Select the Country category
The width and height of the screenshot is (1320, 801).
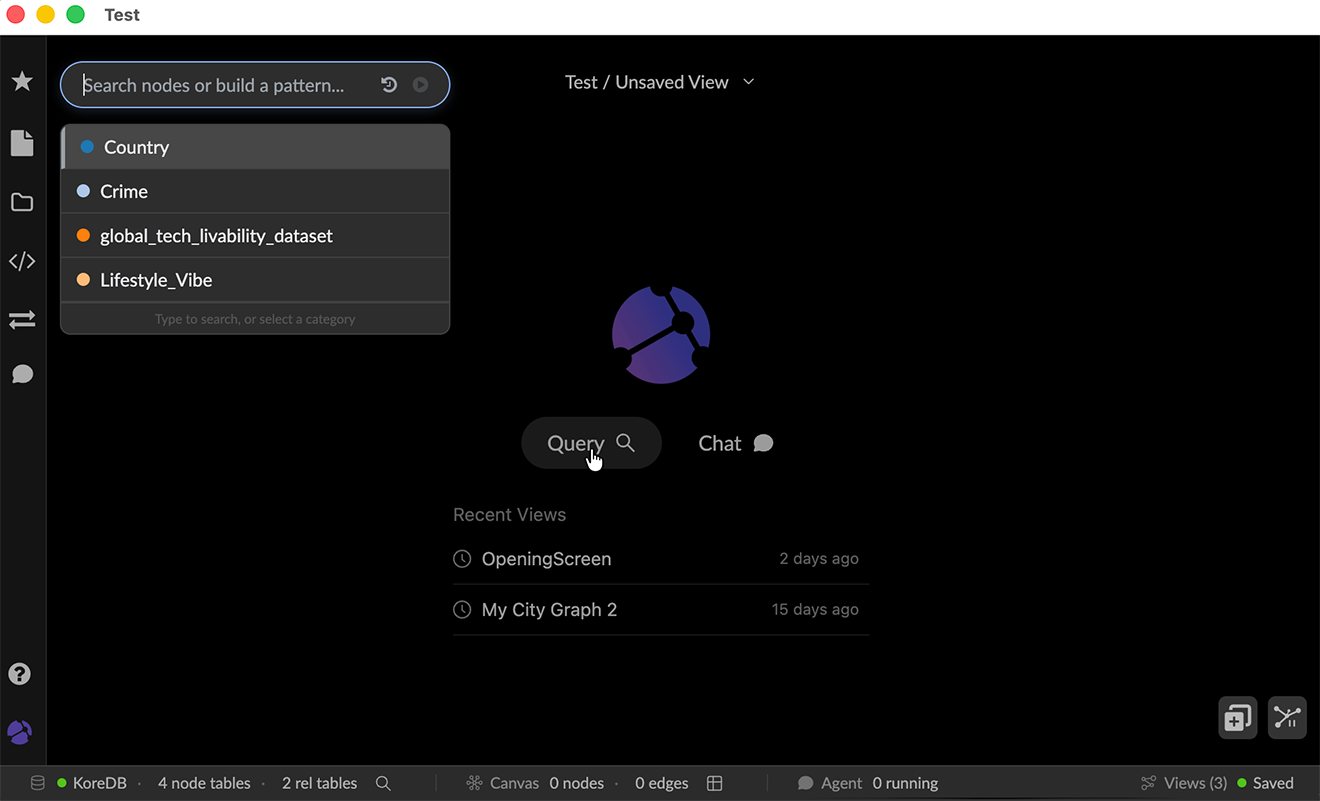click(x=255, y=147)
